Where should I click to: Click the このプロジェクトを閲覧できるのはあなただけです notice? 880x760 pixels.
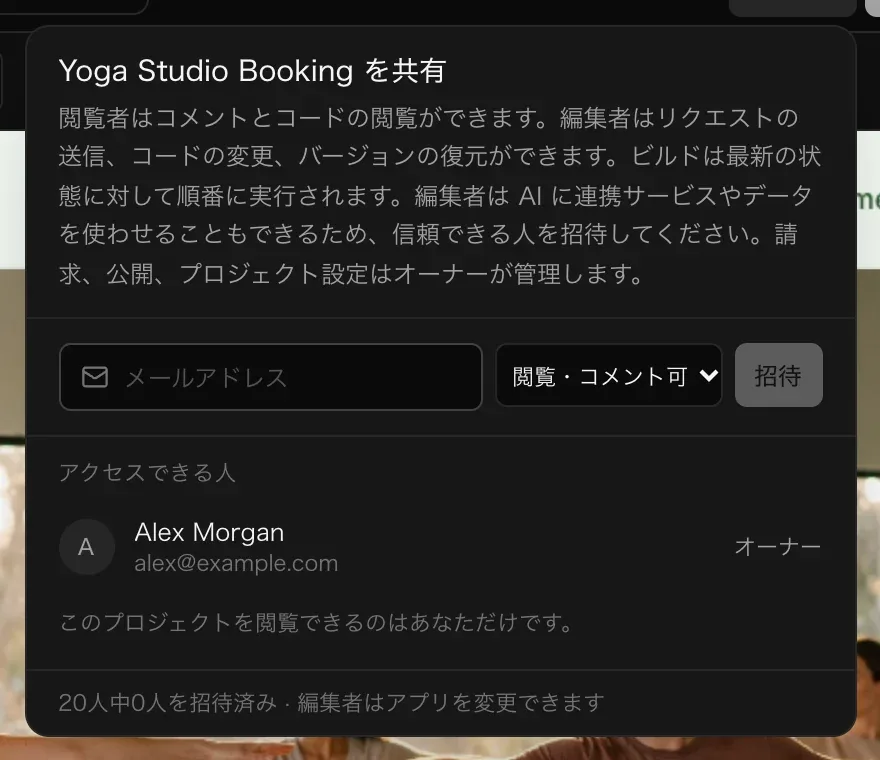click(315, 622)
